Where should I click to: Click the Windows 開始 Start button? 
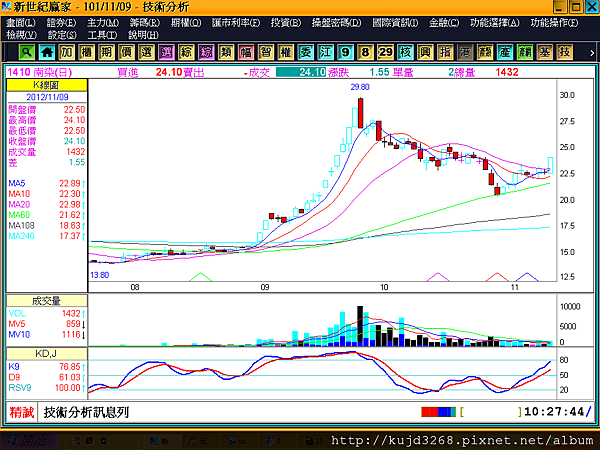click(x=29, y=441)
